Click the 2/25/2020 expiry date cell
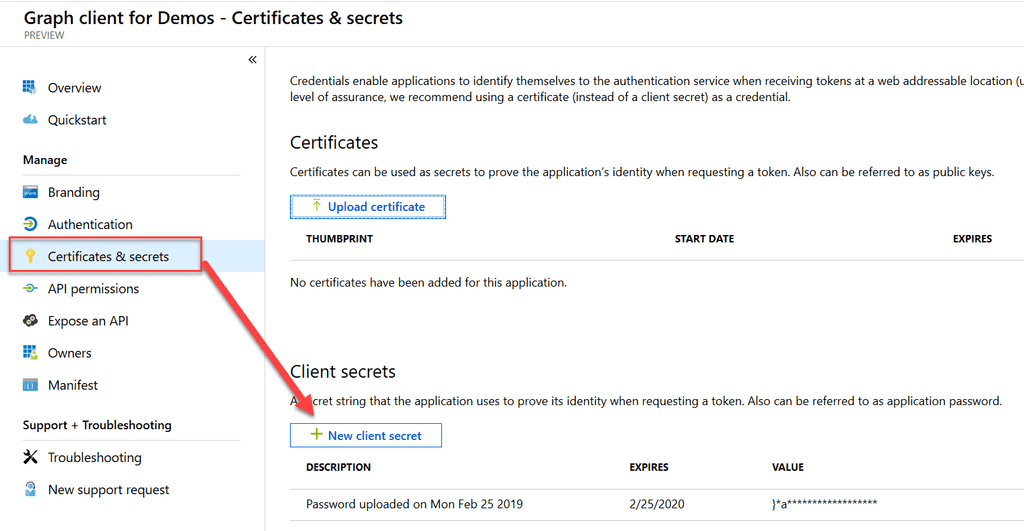 pos(657,504)
